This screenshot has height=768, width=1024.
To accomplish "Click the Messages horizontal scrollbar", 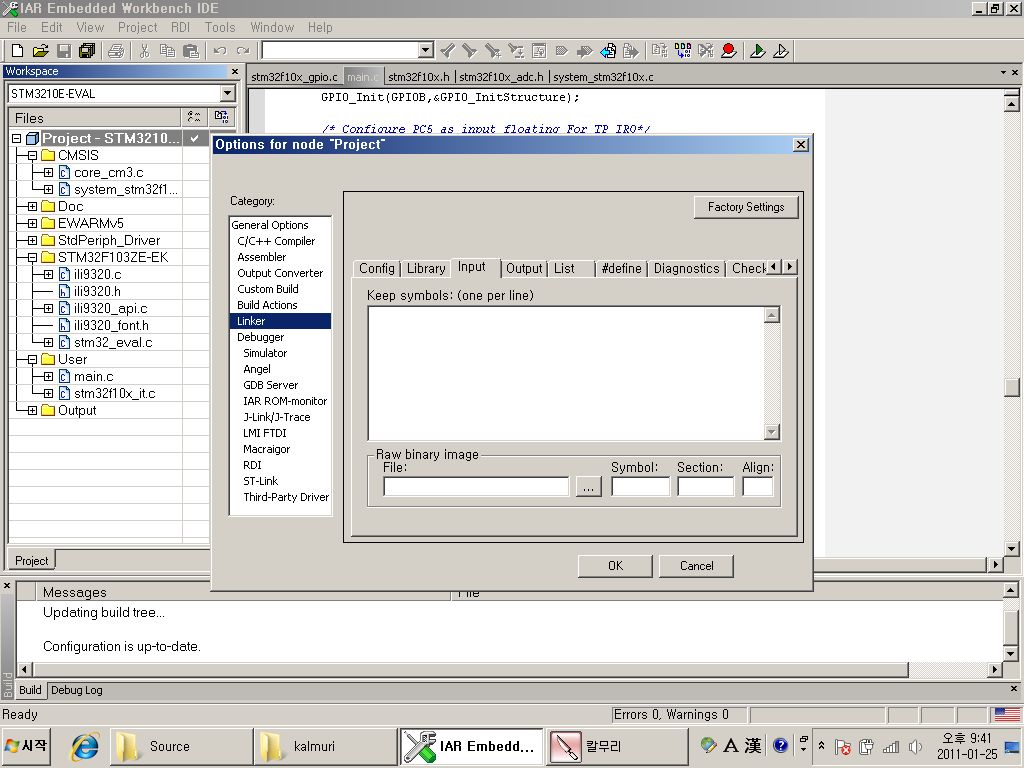I will point(470,669).
